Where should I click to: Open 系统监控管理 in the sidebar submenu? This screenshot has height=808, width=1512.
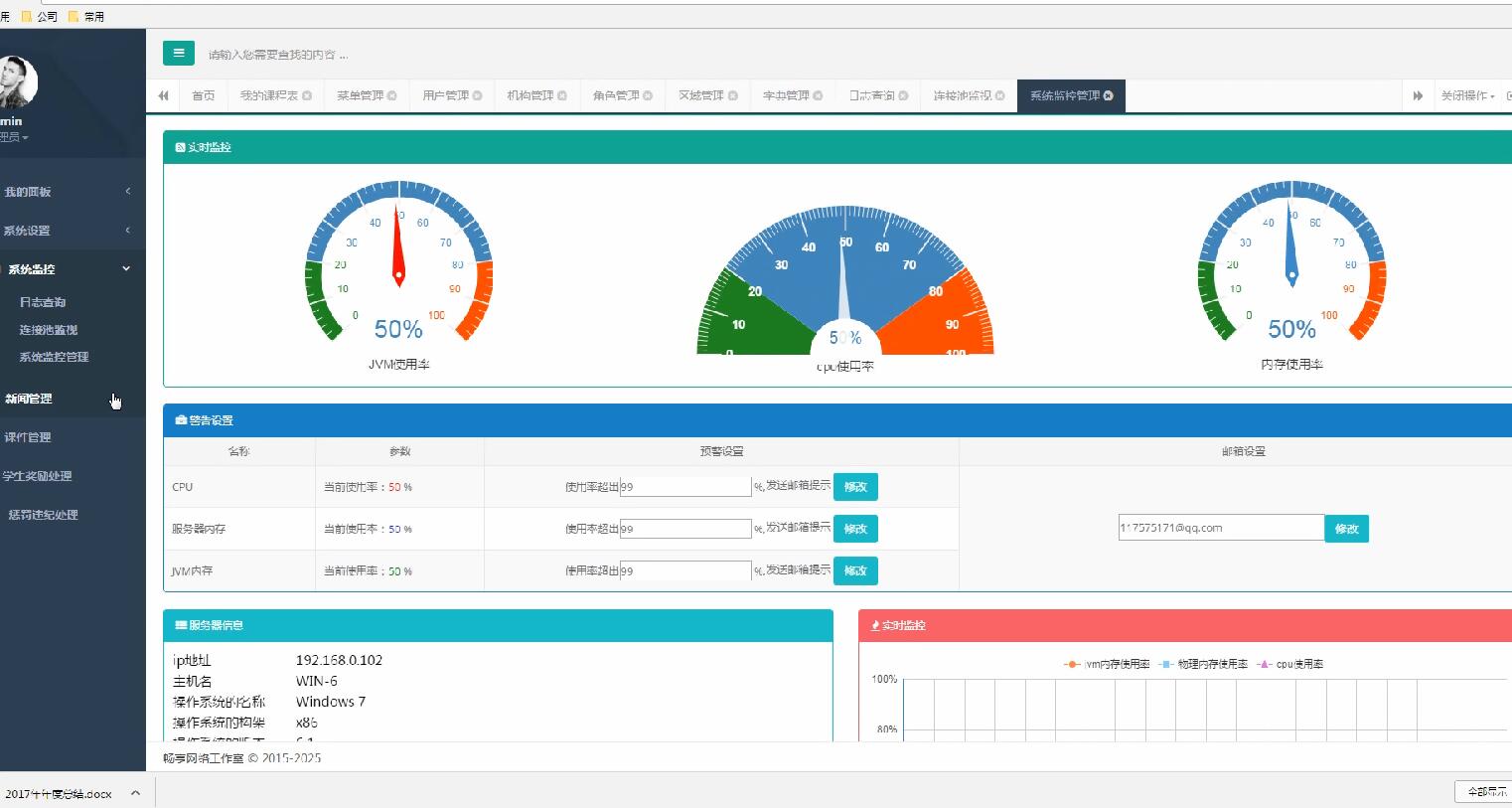(x=54, y=357)
